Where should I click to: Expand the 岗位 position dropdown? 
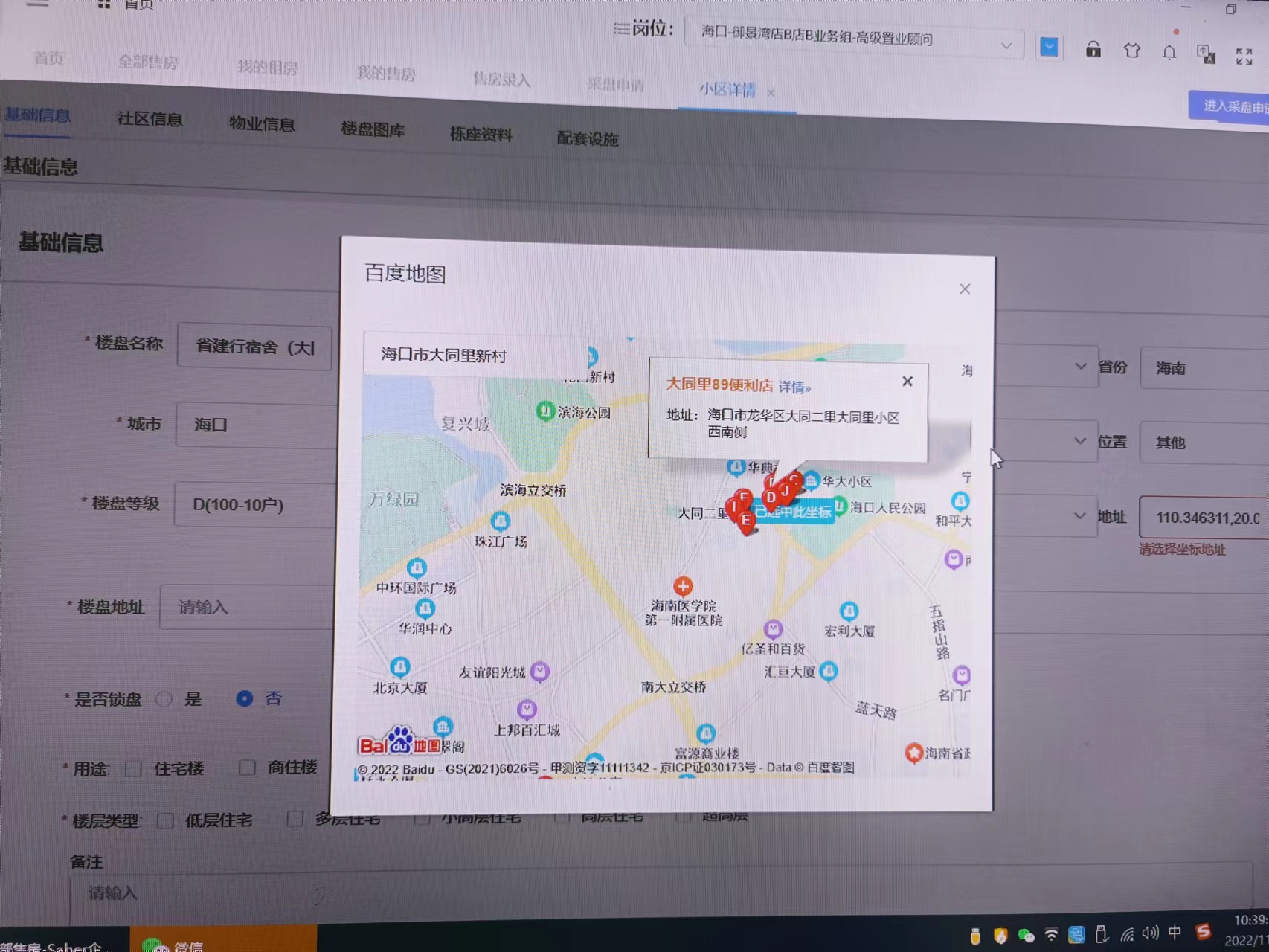1006,45
